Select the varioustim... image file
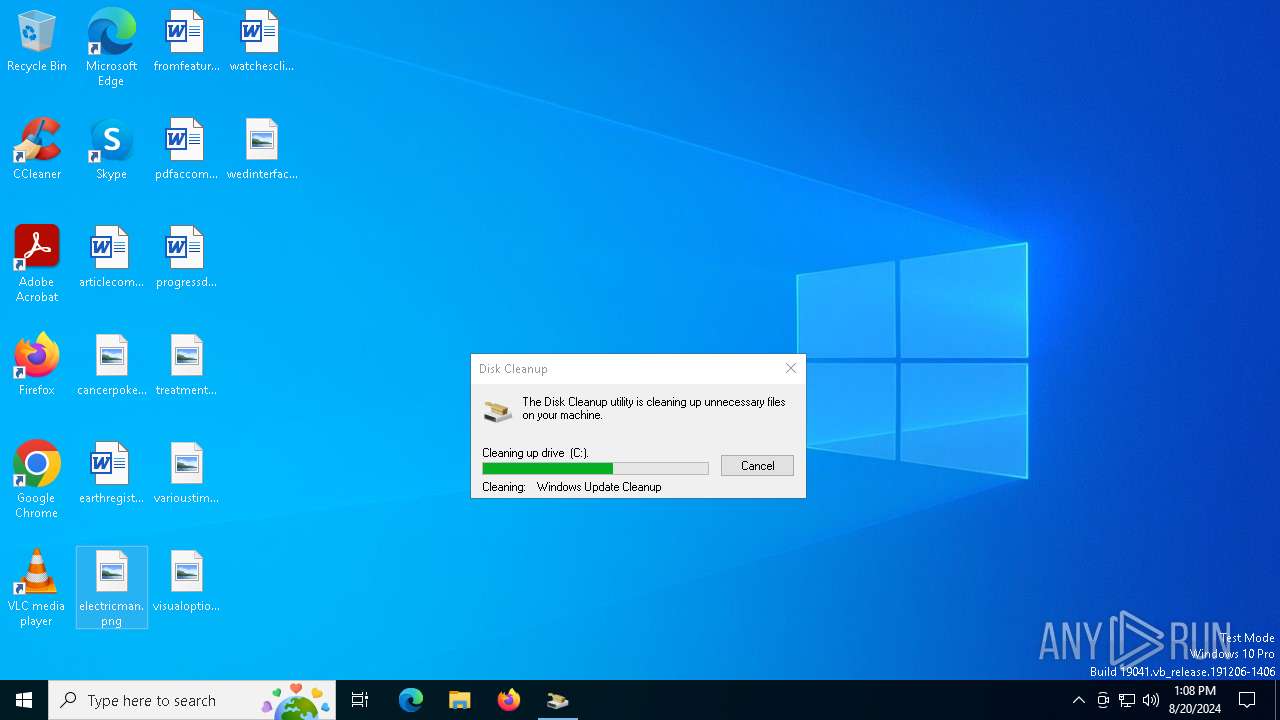The width and height of the screenshot is (1280, 720). (x=186, y=474)
